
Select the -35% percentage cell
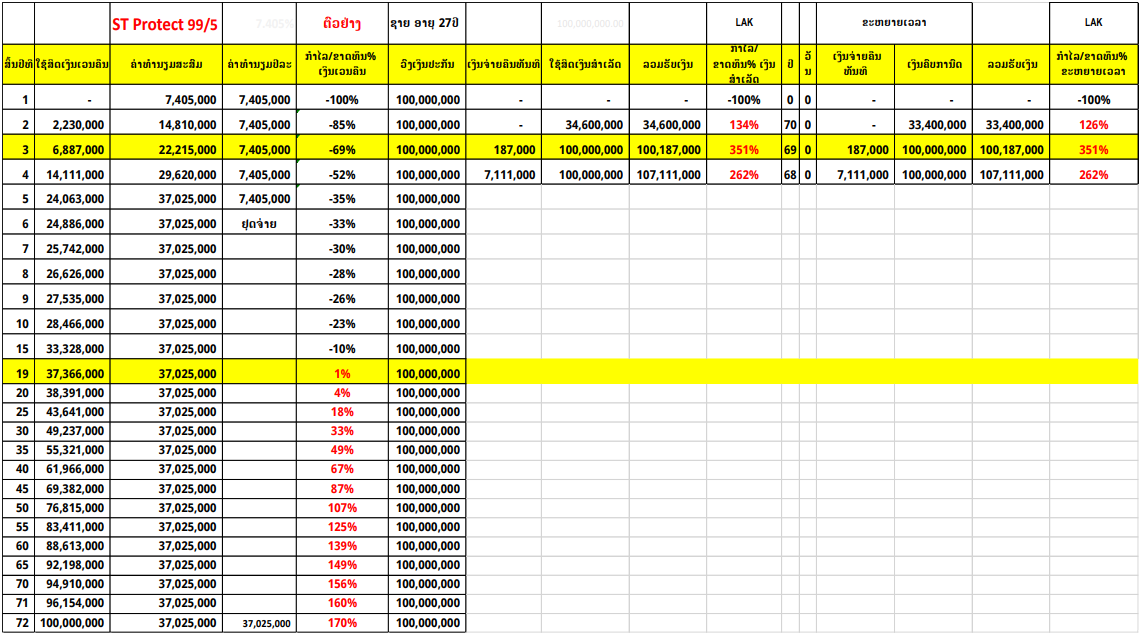(x=342, y=198)
